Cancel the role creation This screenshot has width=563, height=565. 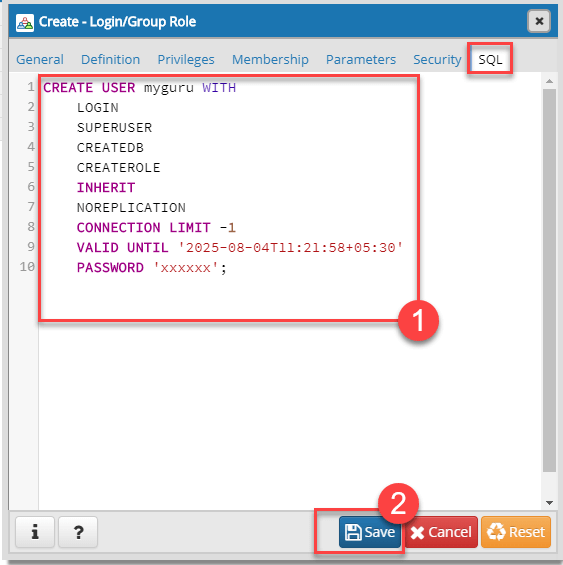coord(442,532)
